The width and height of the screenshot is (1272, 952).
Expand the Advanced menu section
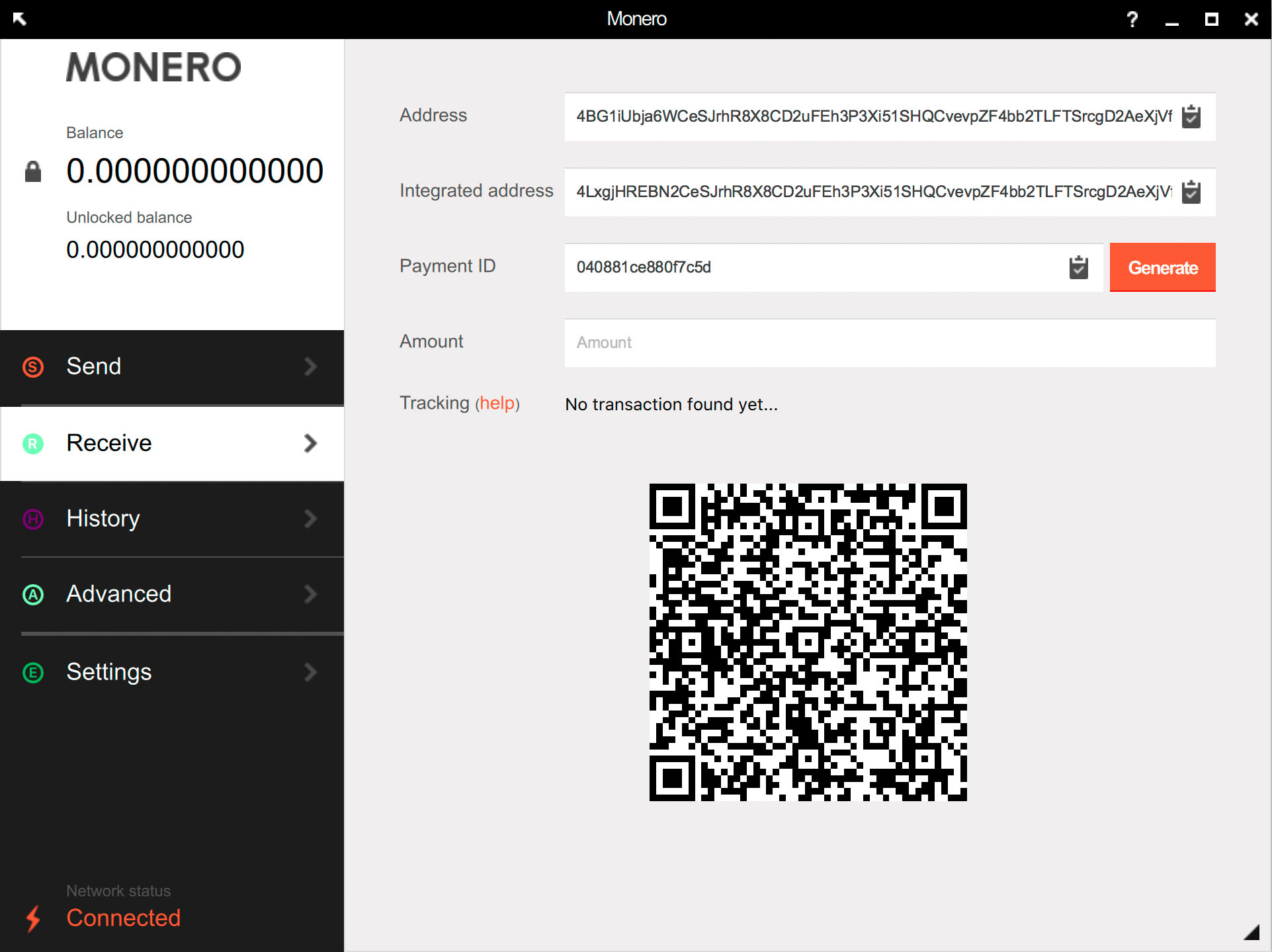(x=172, y=594)
